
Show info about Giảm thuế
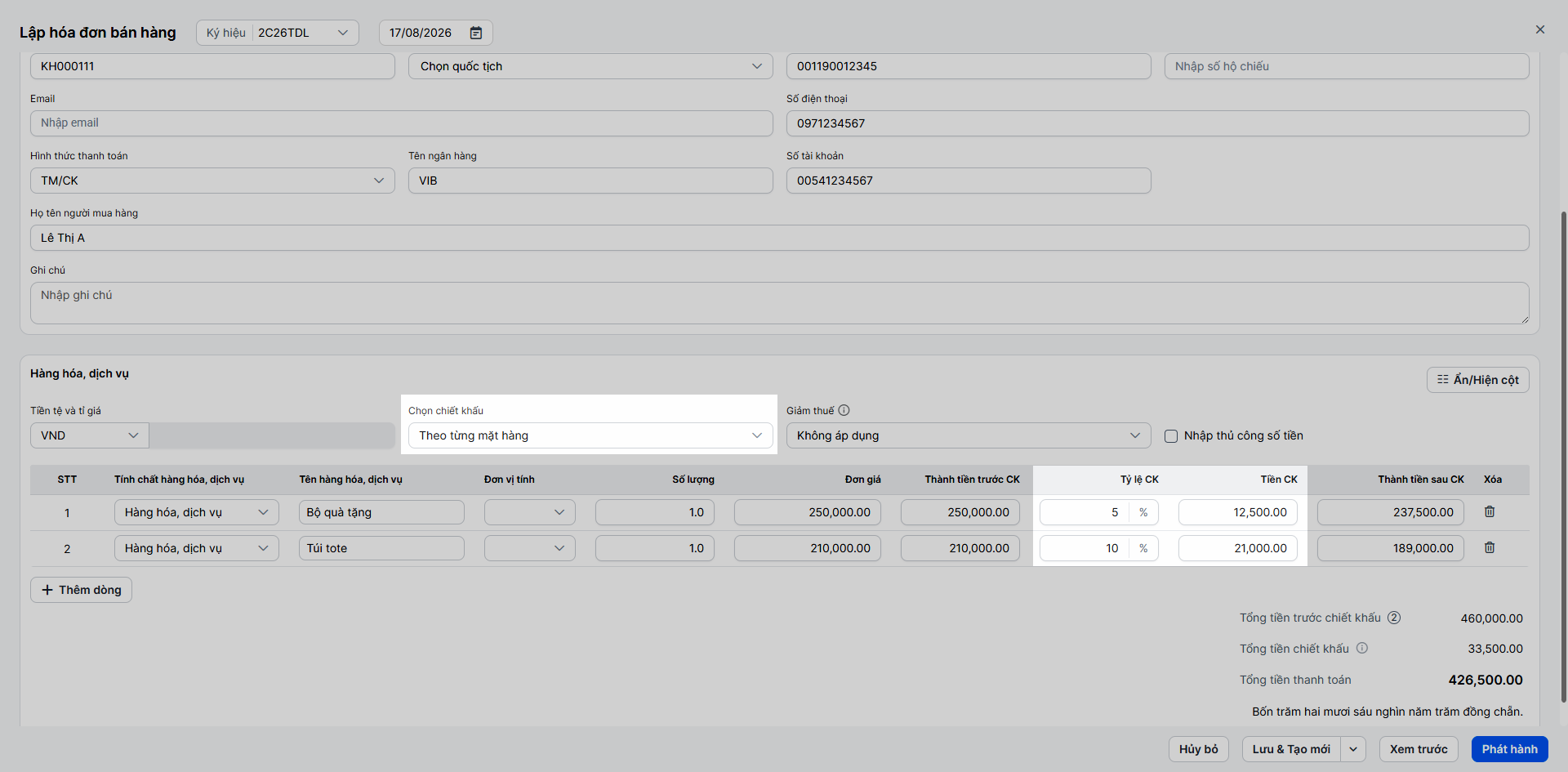[x=844, y=410]
